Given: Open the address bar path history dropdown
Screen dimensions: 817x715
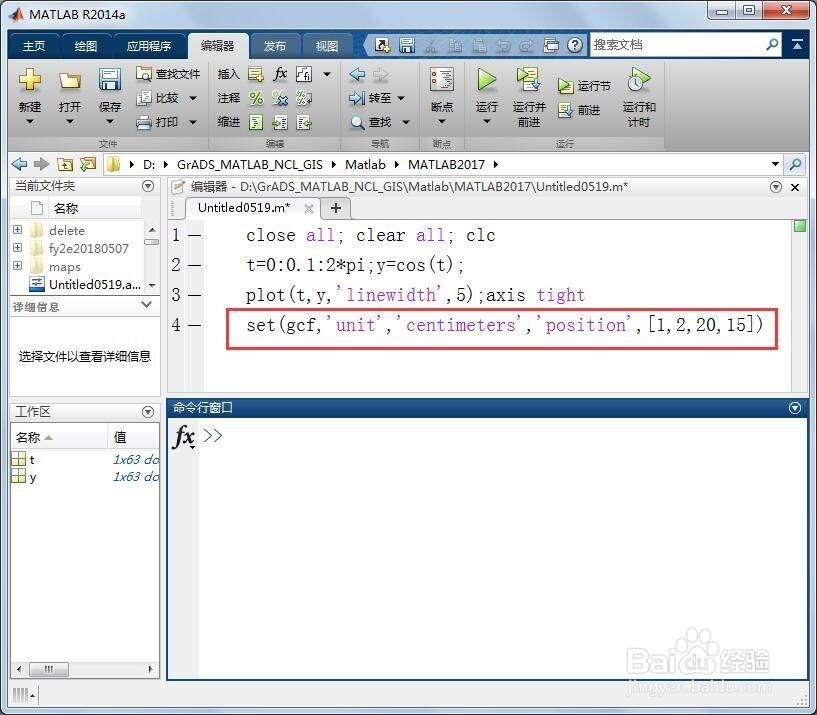Looking at the screenshot, I should (775, 164).
